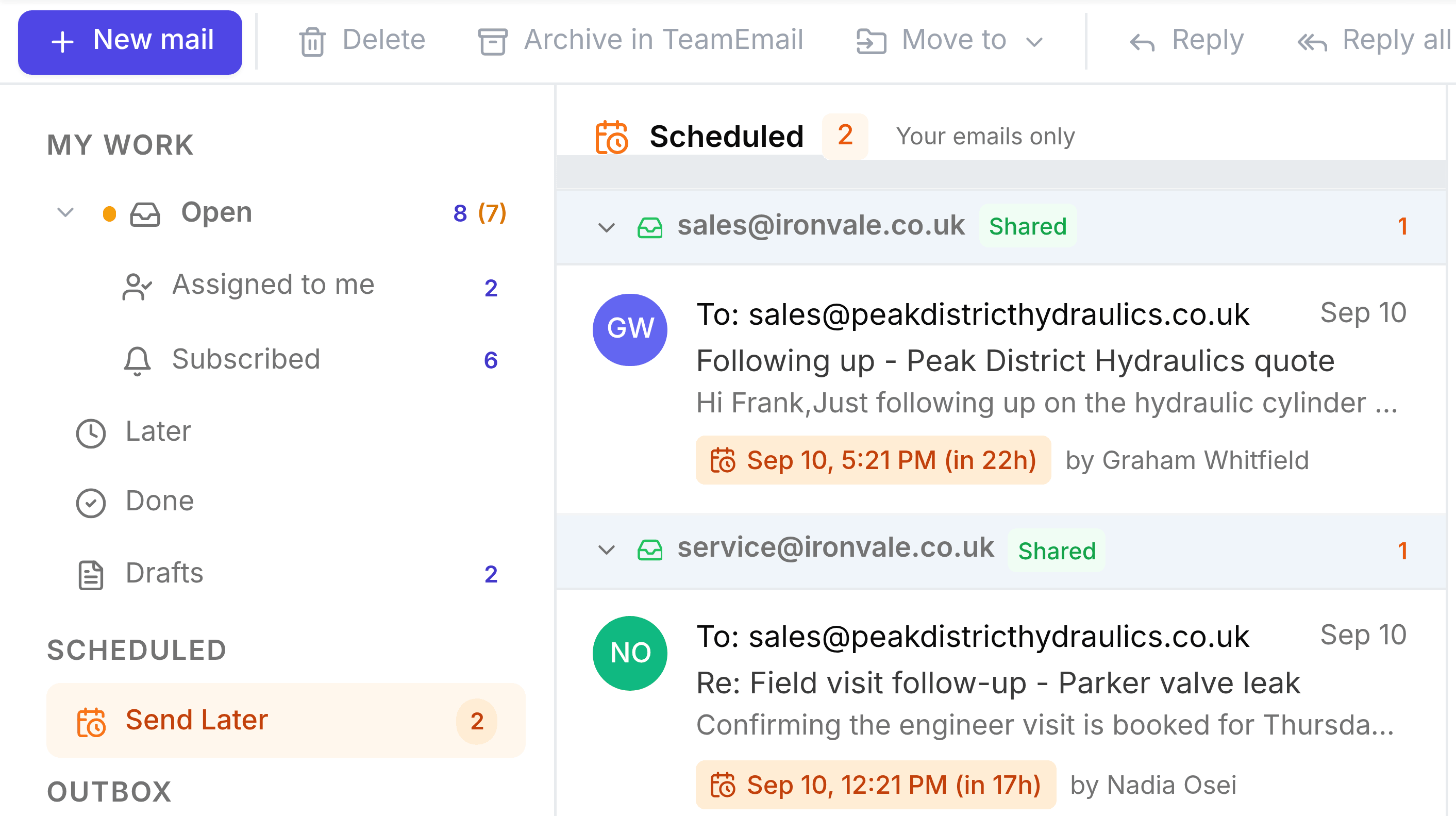This screenshot has width=1456, height=816.
Task: Click the Sep 10, 12:21 PM schedule chip
Action: tap(876, 785)
